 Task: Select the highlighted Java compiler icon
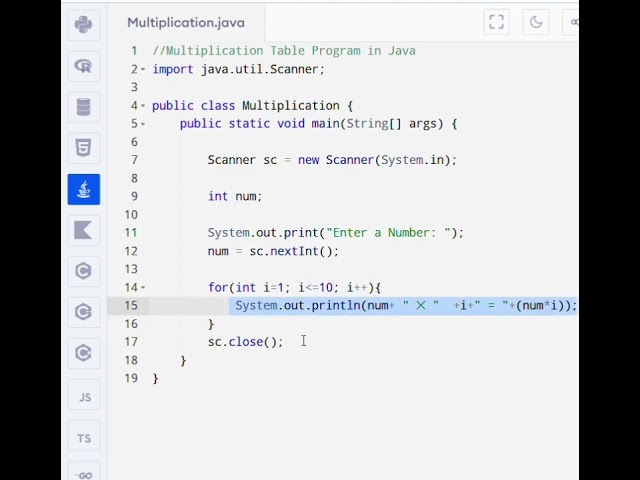pos(84,189)
